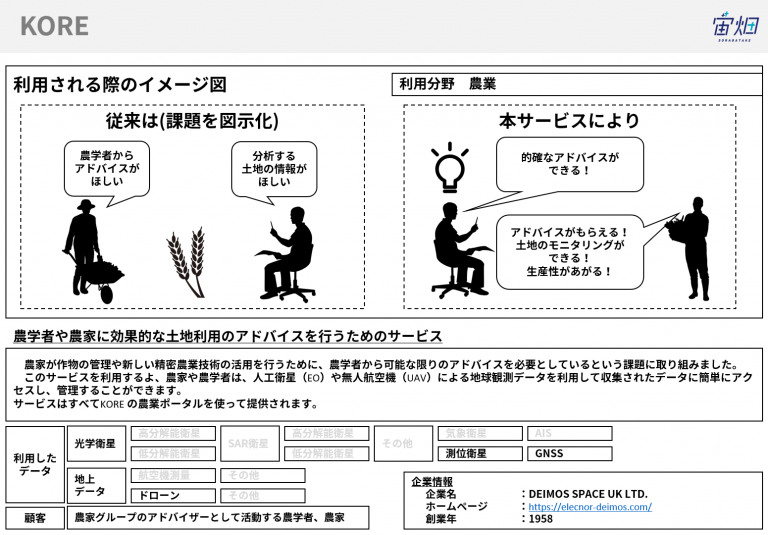
Task: Click the greyed '気象衛星' box
Action: (480, 434)
